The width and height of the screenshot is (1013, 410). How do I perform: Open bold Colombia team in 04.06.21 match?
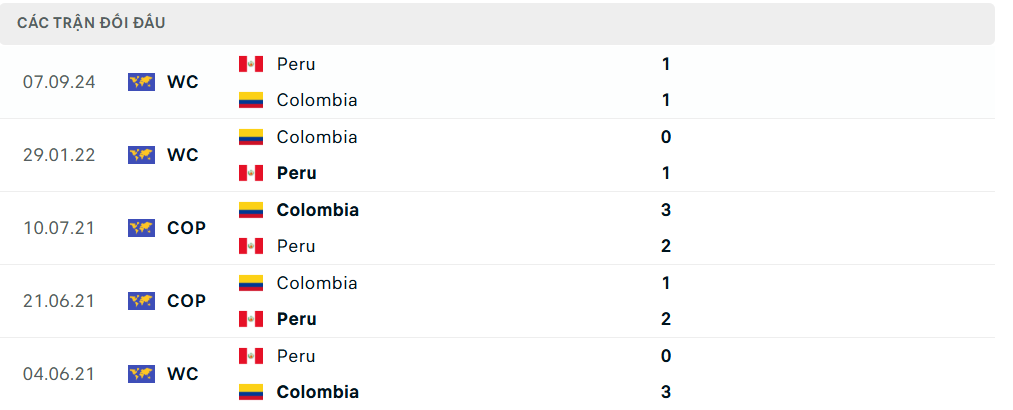click(317, 392)
